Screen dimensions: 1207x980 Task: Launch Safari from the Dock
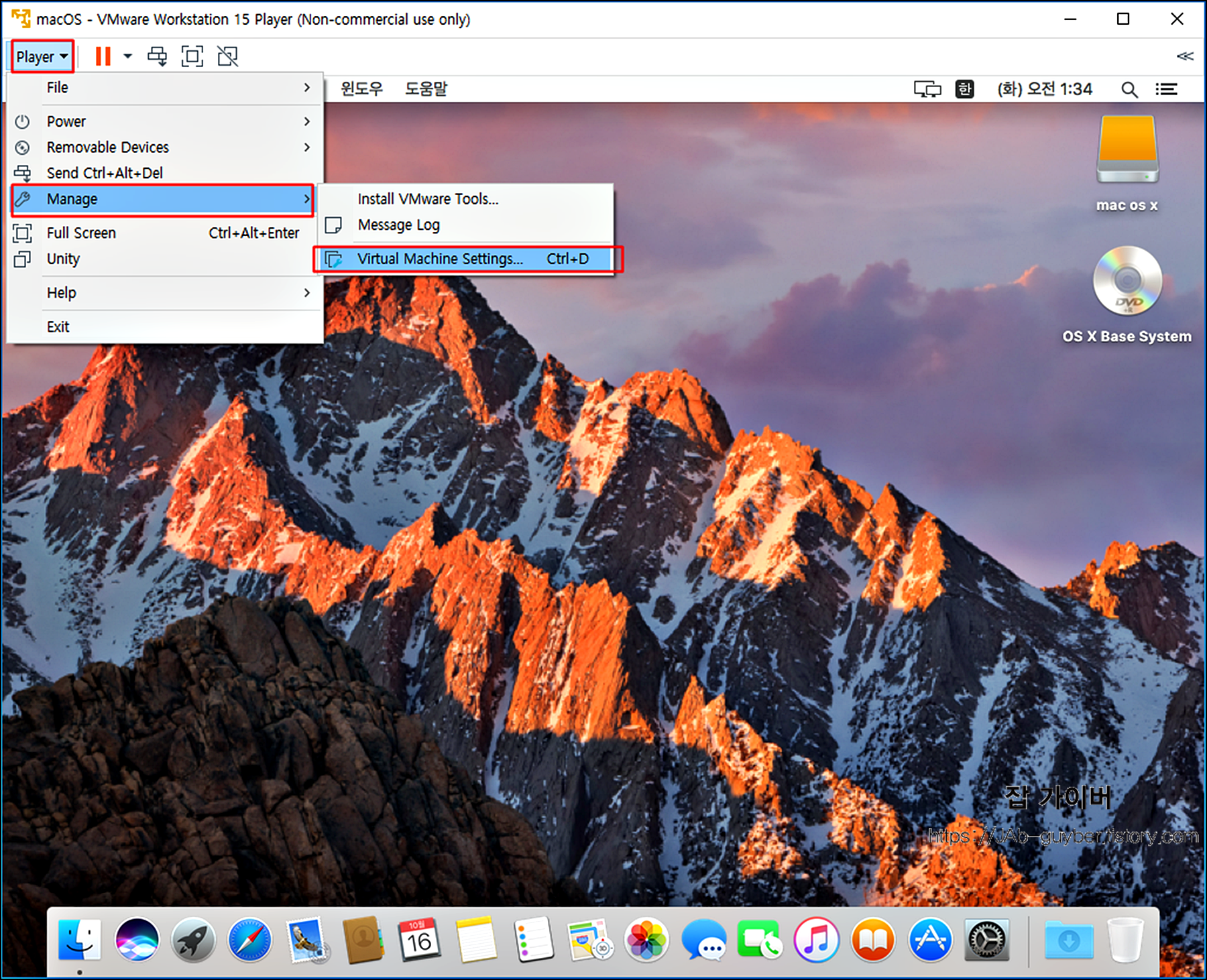click(x=250, y=939)
